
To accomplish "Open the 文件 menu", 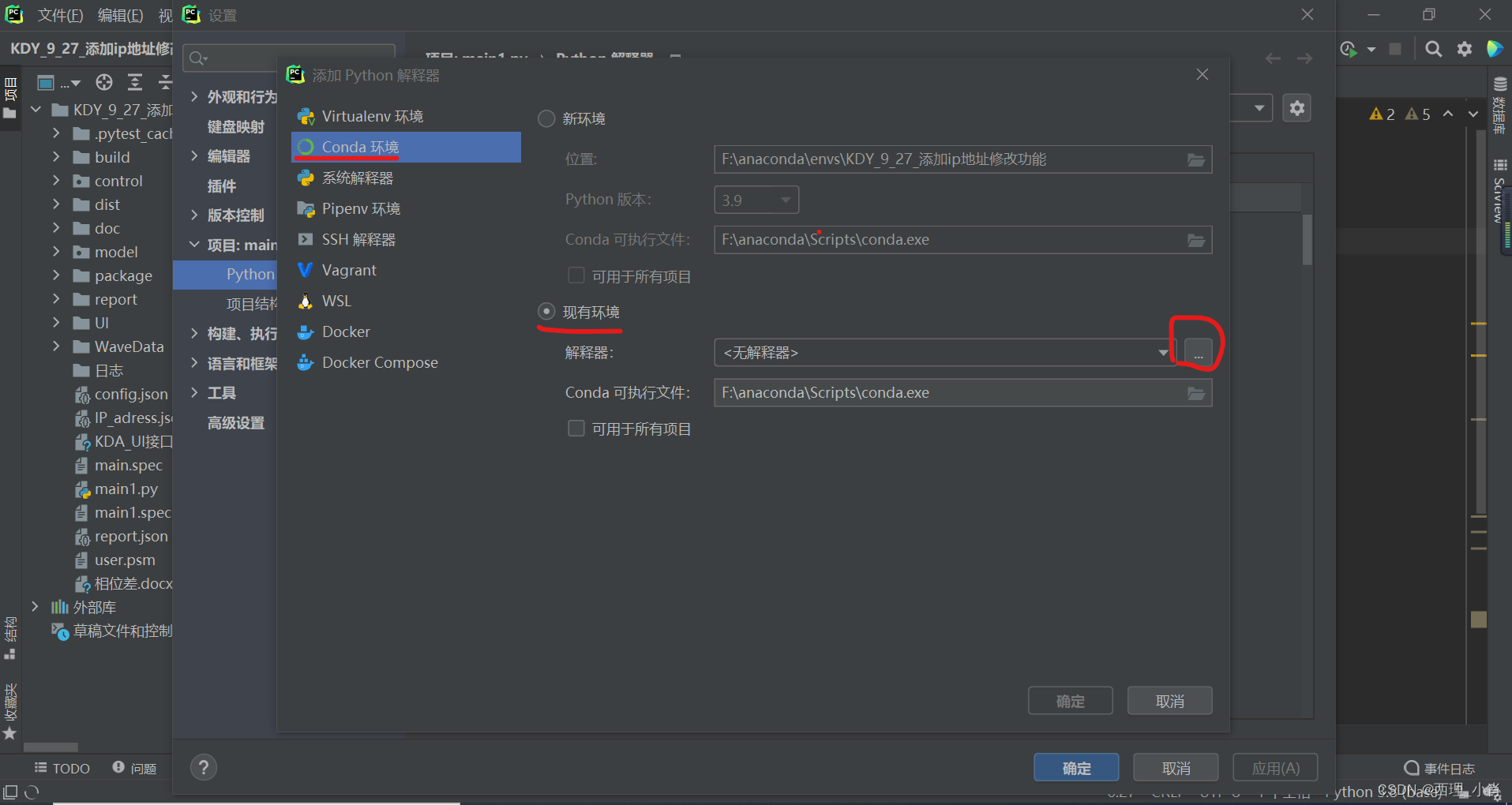I will point(62,14).
